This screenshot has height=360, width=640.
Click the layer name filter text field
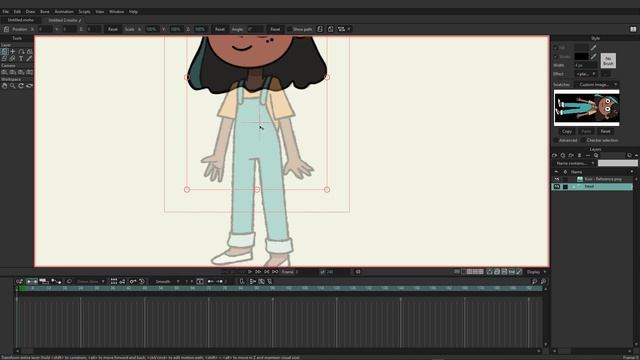618,163
